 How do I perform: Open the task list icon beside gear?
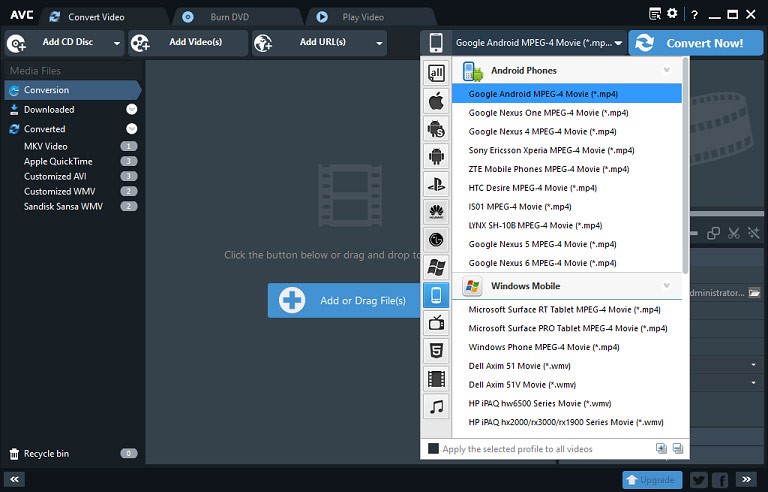[654, 14]
